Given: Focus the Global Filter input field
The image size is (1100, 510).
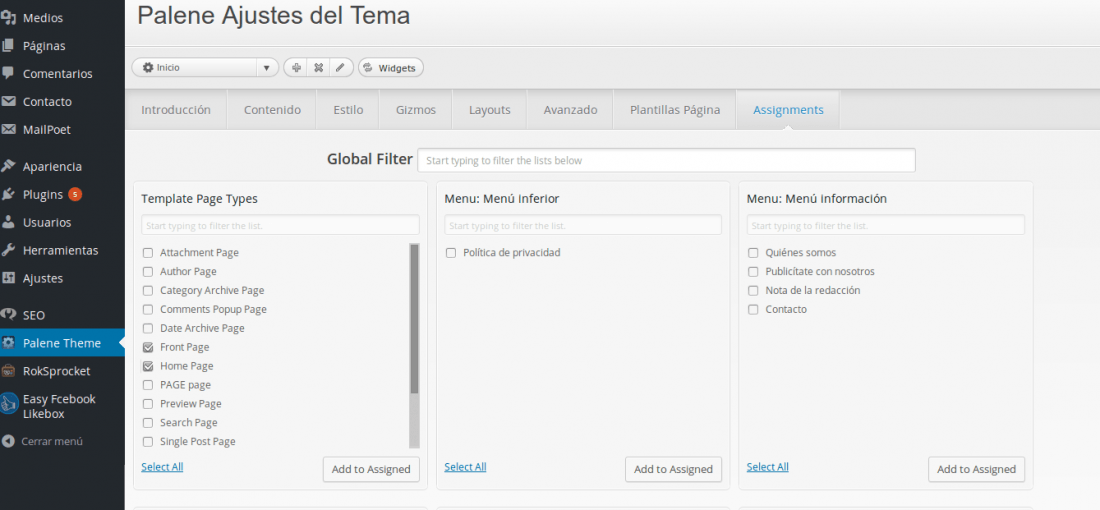Looking at the screenshot, I should [666, 160].
